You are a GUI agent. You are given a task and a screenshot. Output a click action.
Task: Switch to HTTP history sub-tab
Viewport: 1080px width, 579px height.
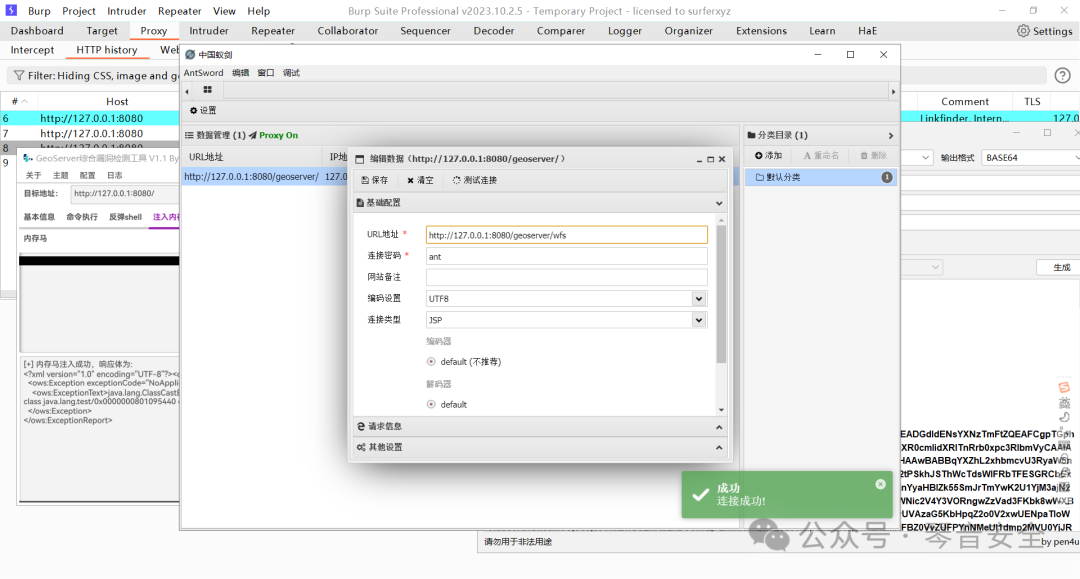[x=107, y=50]
